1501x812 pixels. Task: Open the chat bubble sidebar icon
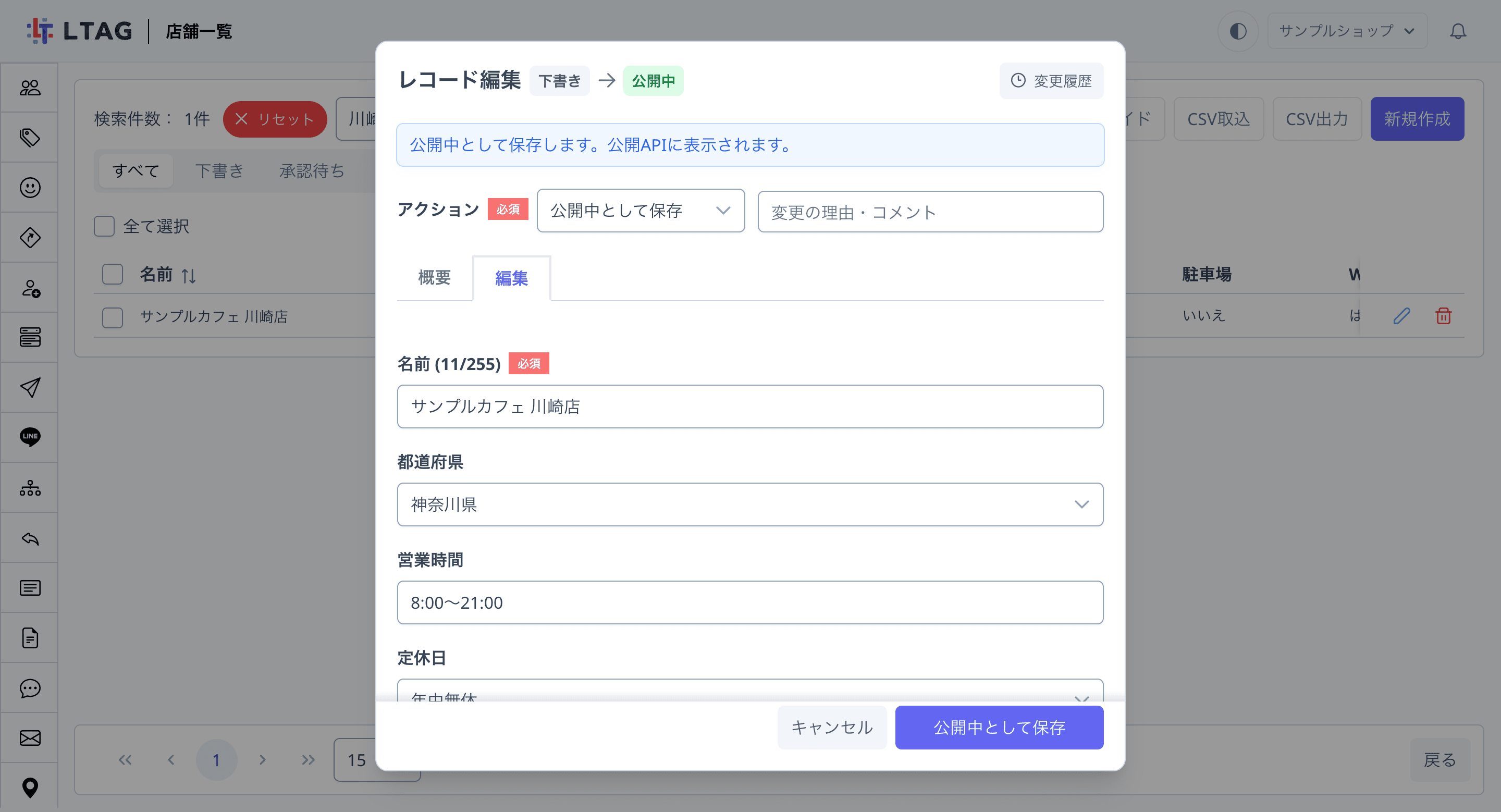(30, 688)
